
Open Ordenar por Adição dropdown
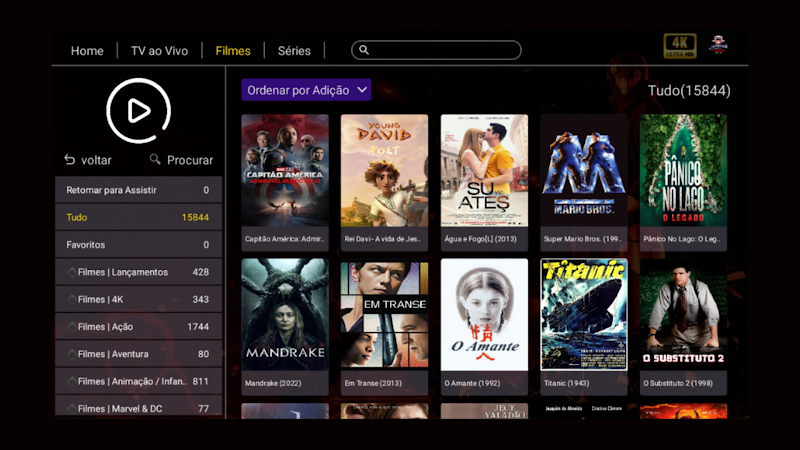[306, 90]
